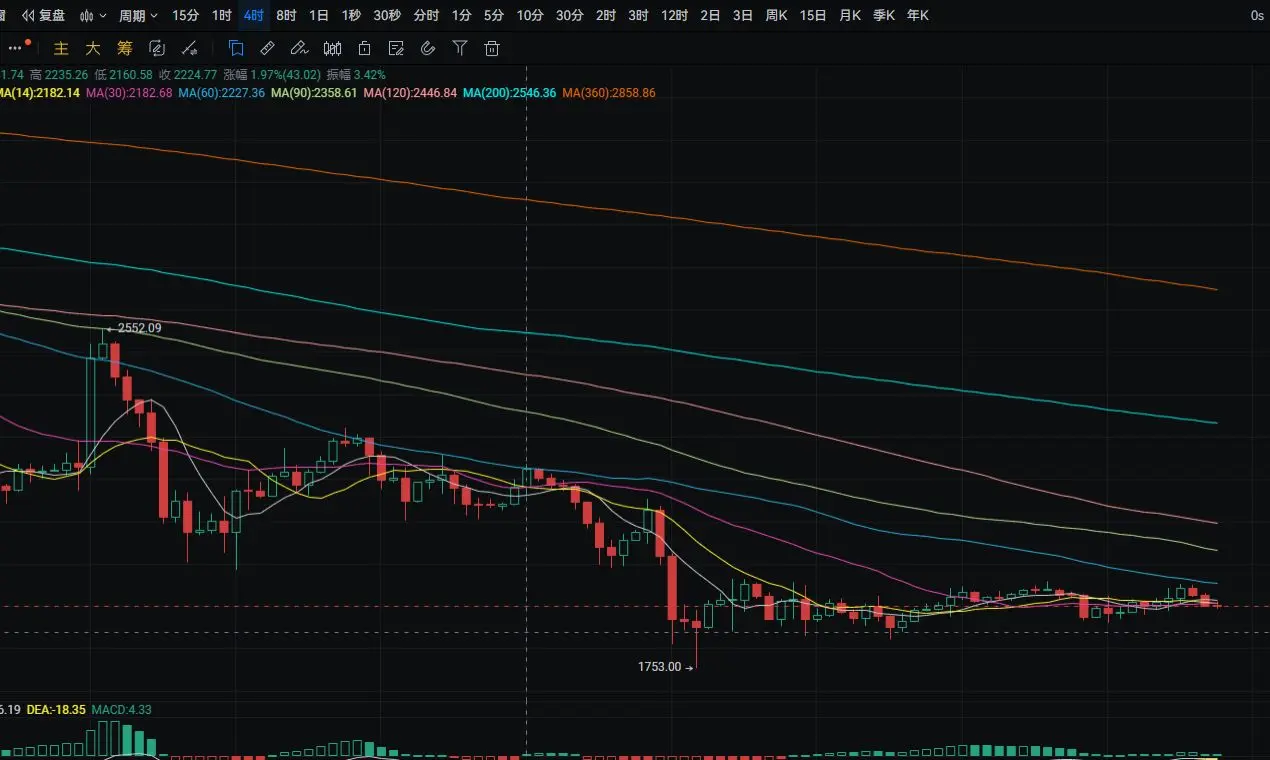Screen dimensions: 1270x760
Task: Click the 涨幅 1.97%(43.02) readout
Action: point(272,75)
